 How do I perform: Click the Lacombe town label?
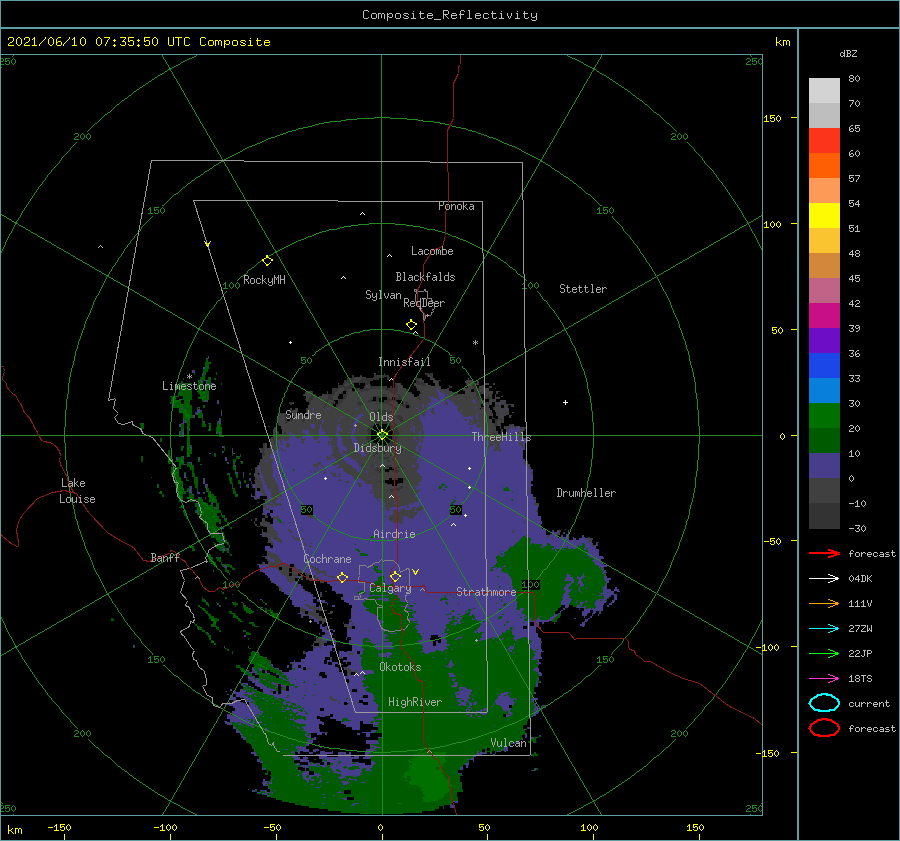coord(432,251)
